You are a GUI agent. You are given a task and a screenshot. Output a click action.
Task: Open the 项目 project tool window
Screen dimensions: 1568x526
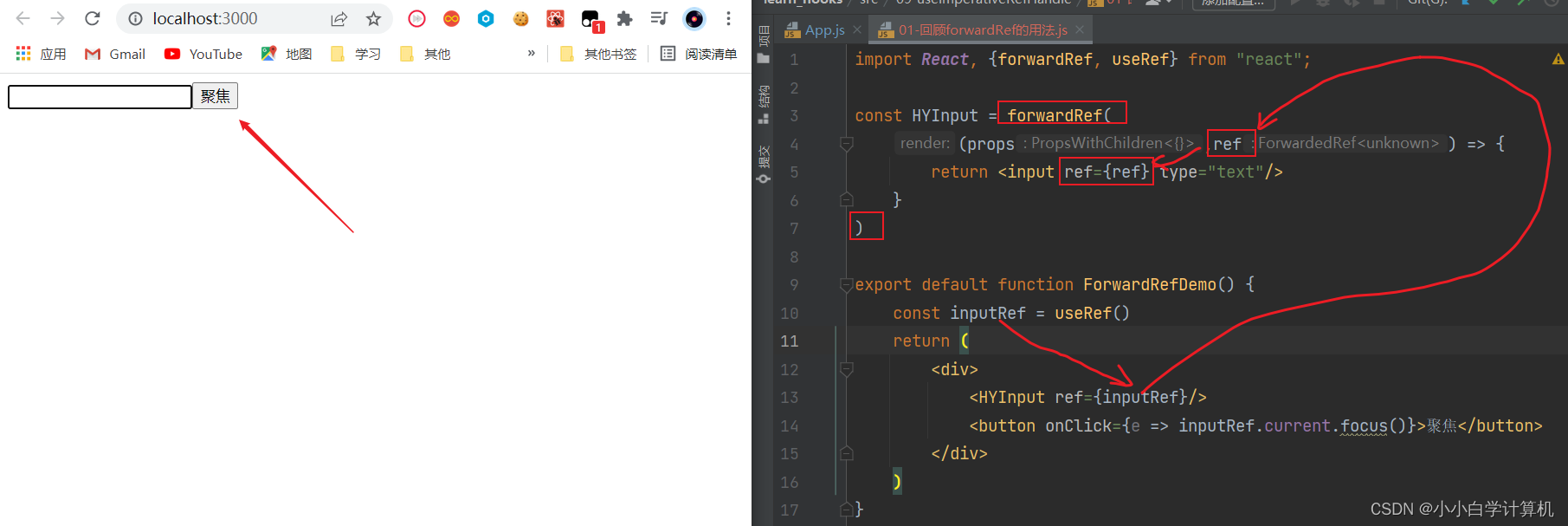(763, 45)
